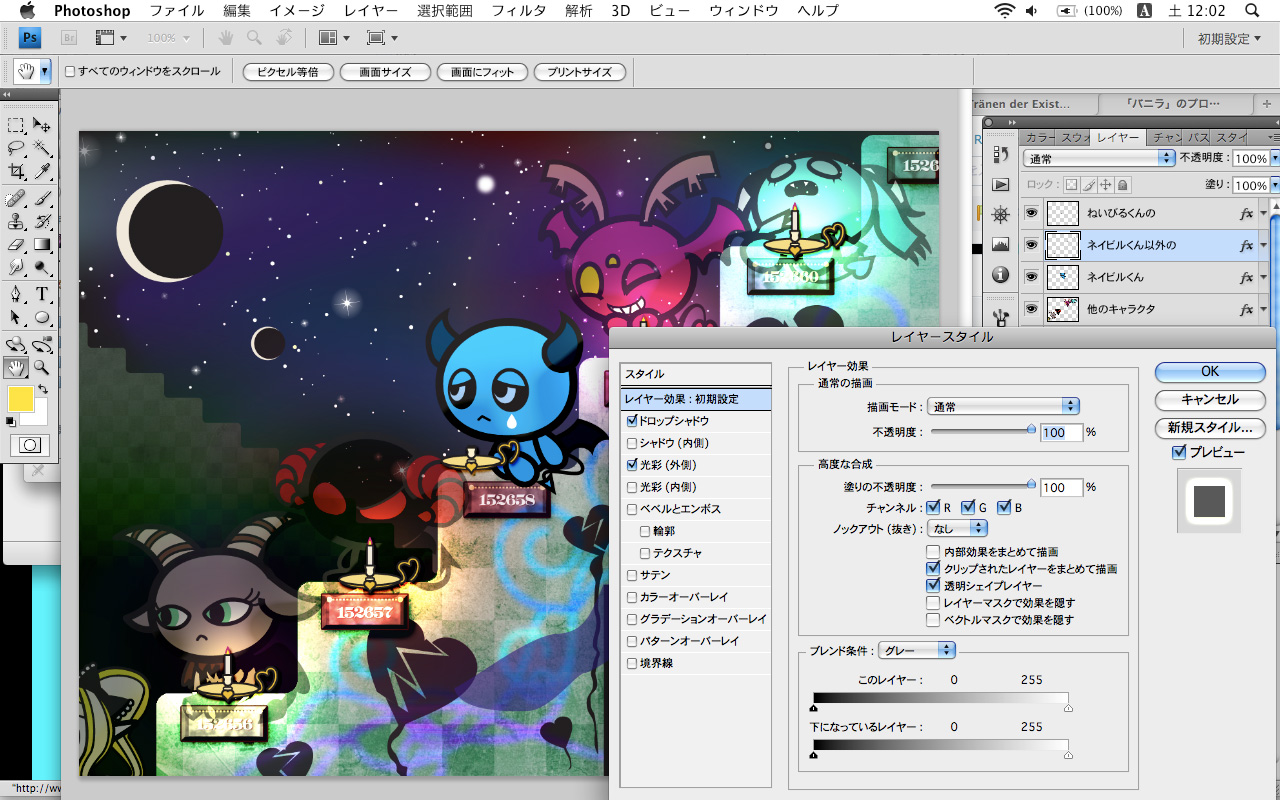This screenshot has width=1280, height=800.
Task: Select the Lasso tool
Action: point(16,148)
